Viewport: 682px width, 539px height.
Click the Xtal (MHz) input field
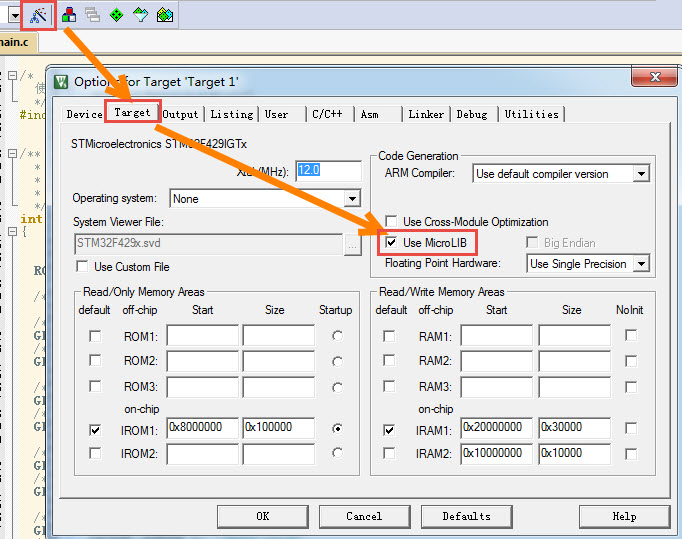pos(329,171)
